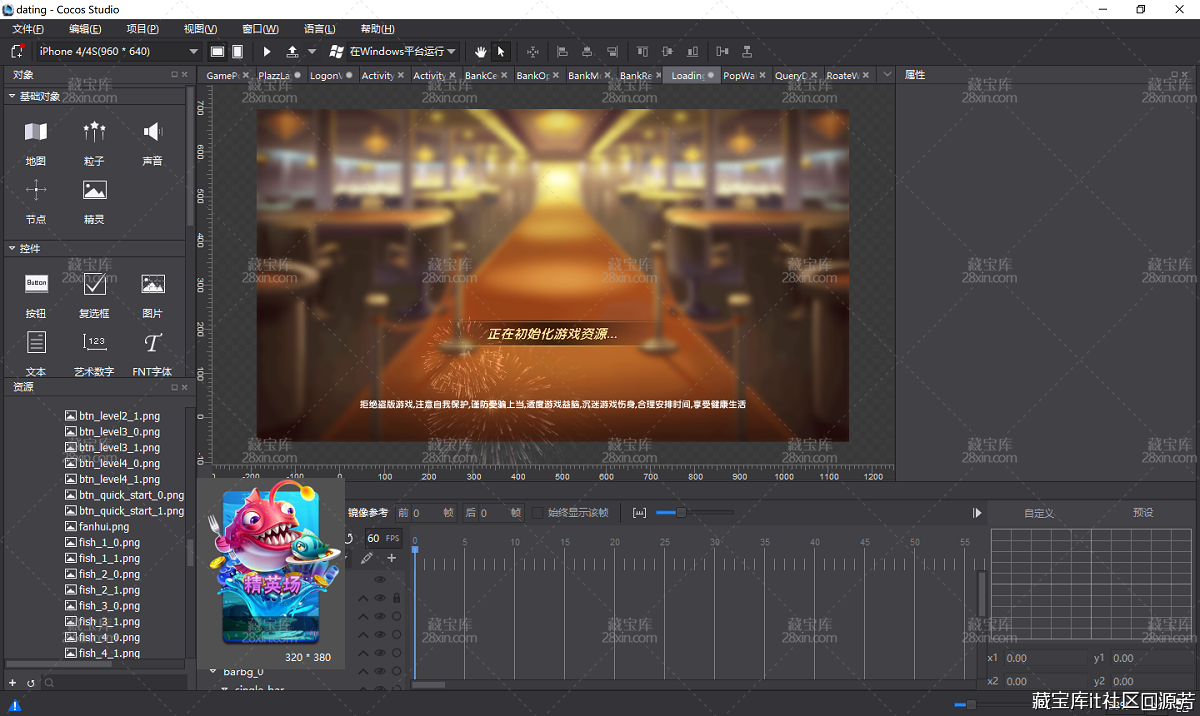
Task: Pick the 粒子 particle object
Action: click(94, 132)
